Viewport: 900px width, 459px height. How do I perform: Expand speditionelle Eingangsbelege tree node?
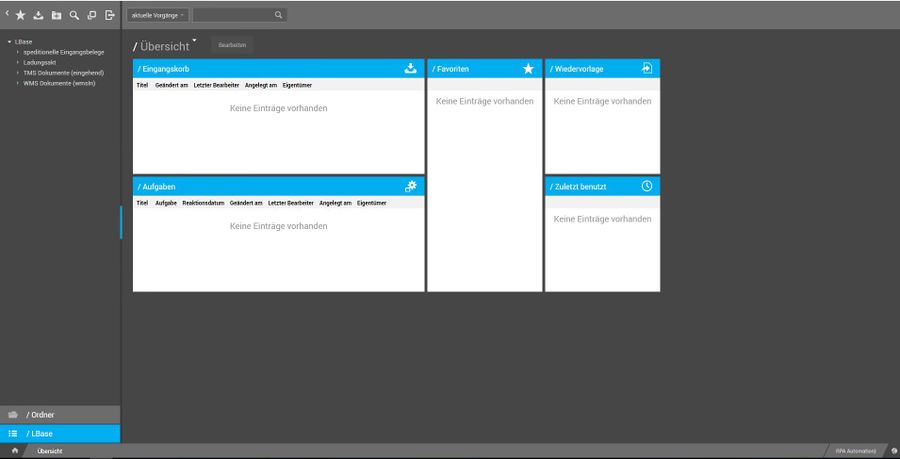click(x=18, y=52)
